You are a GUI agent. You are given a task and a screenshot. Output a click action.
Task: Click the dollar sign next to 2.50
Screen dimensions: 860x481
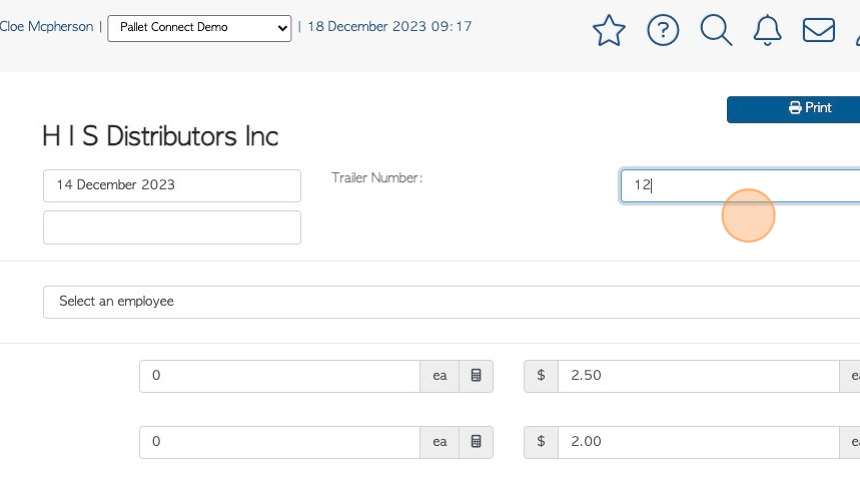coord(541,376)
